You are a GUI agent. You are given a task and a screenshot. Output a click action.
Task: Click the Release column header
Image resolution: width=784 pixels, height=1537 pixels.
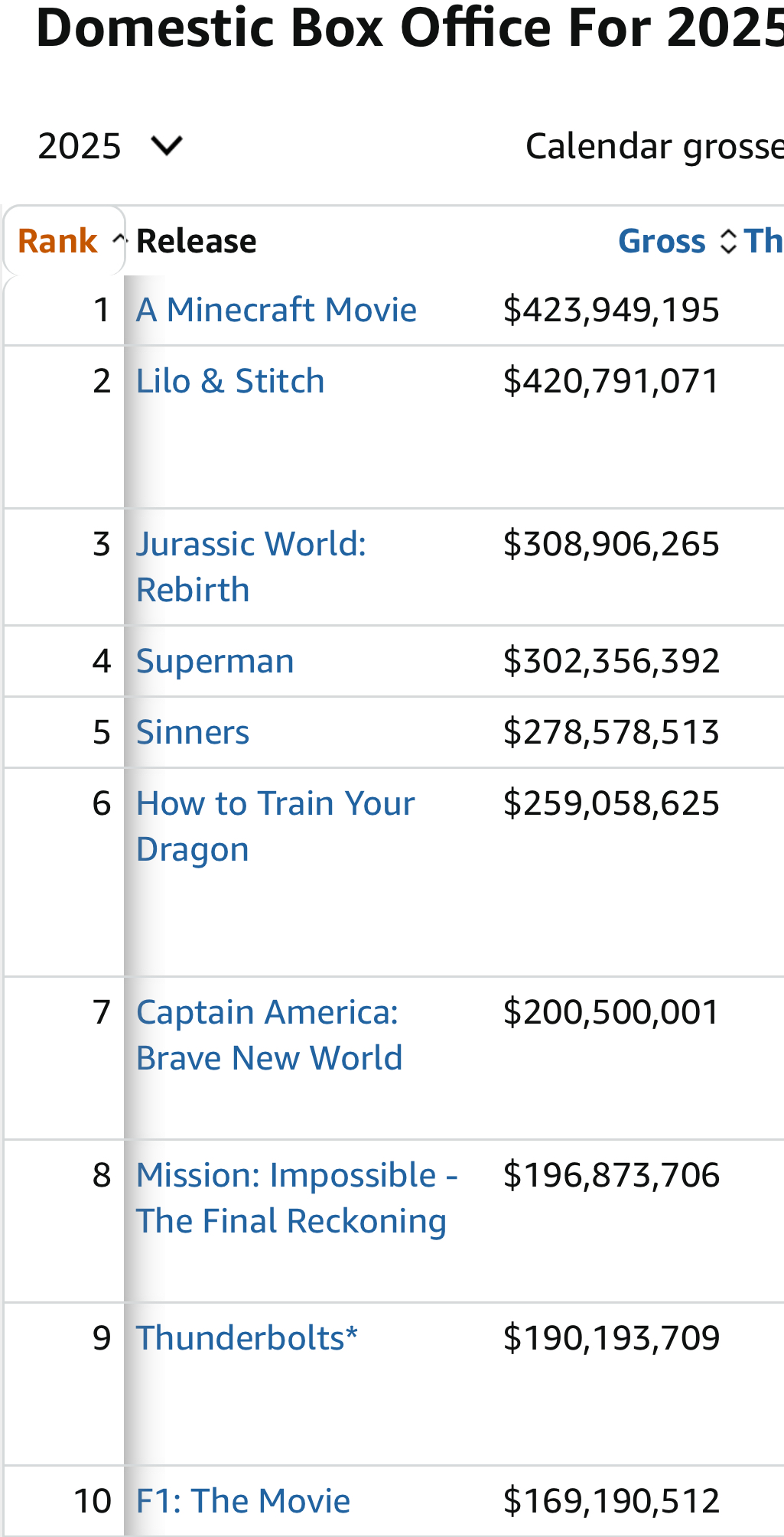(x=197, y=241)
